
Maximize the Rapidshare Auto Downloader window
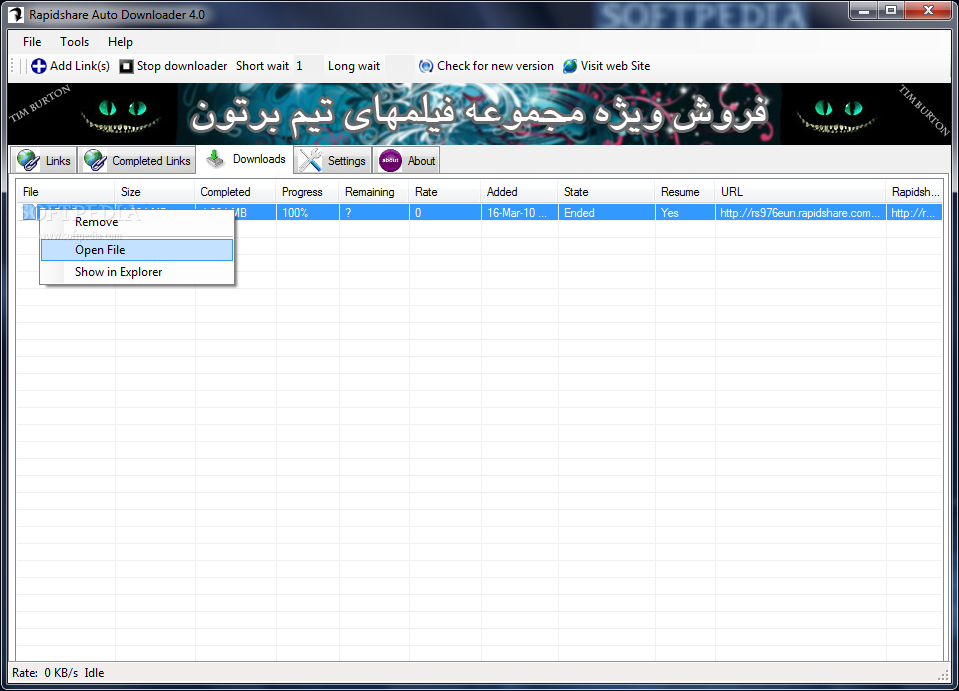(891, 10)
